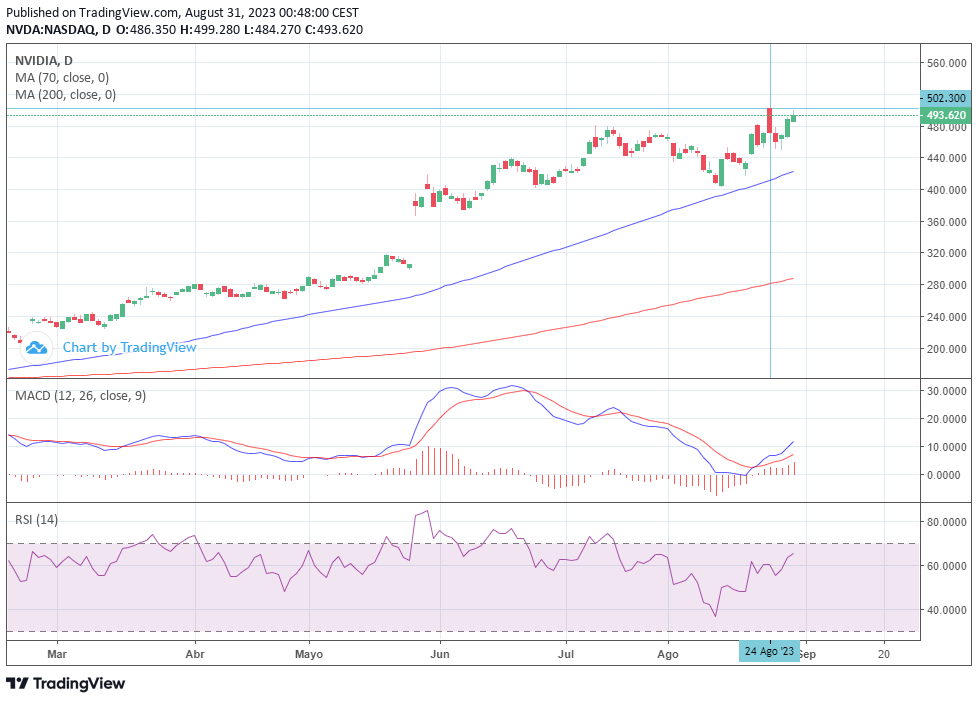
Task: Click the Mar label on time axis
Action: click(57, 654)
